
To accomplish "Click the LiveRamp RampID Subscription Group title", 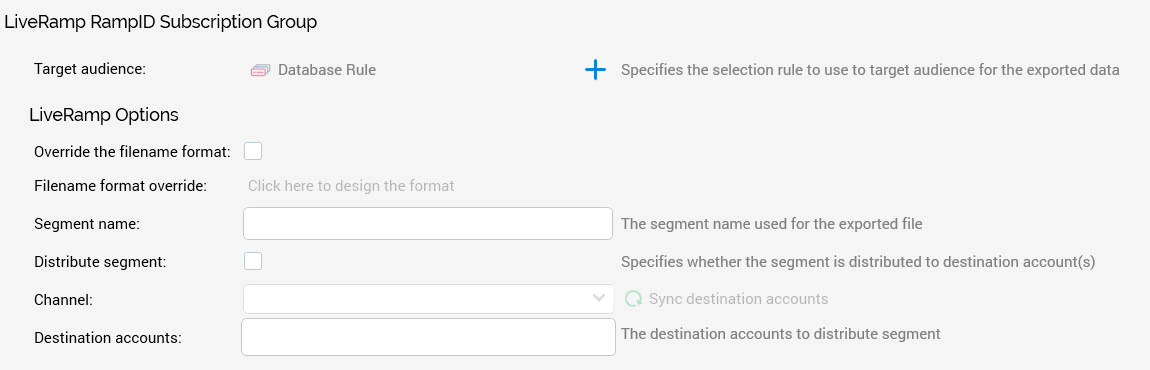I will click(161, 22).
